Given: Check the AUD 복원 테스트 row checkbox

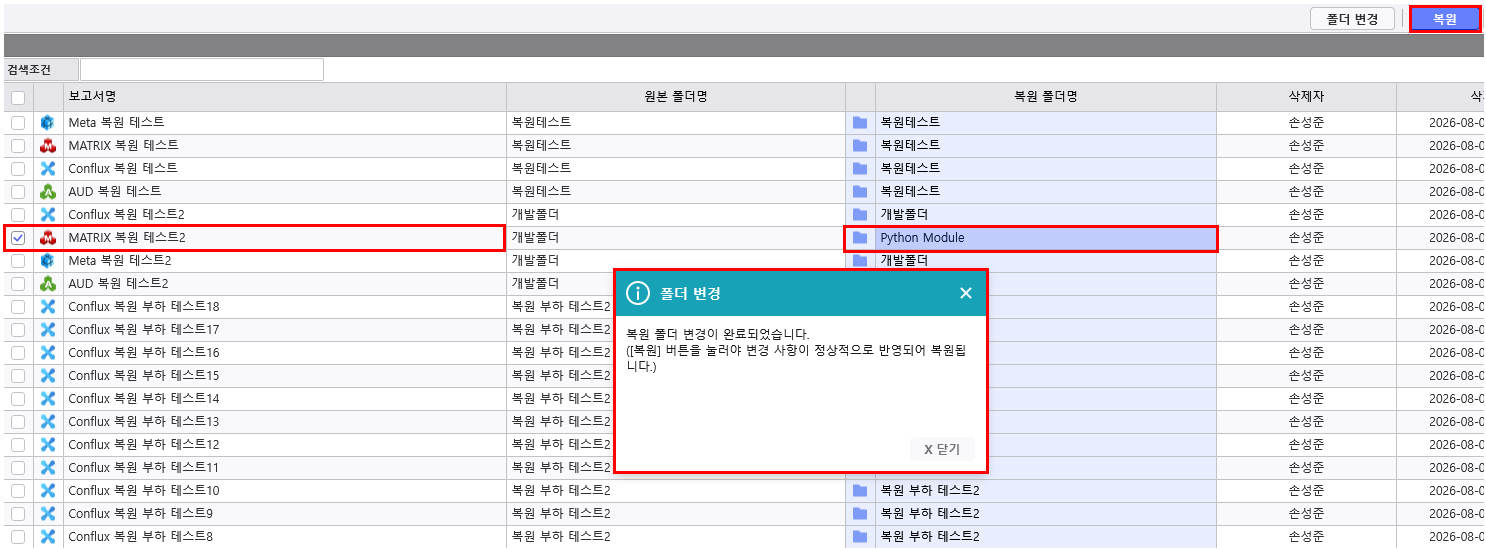Looking at the screenshot, I should tap(18, 191).
